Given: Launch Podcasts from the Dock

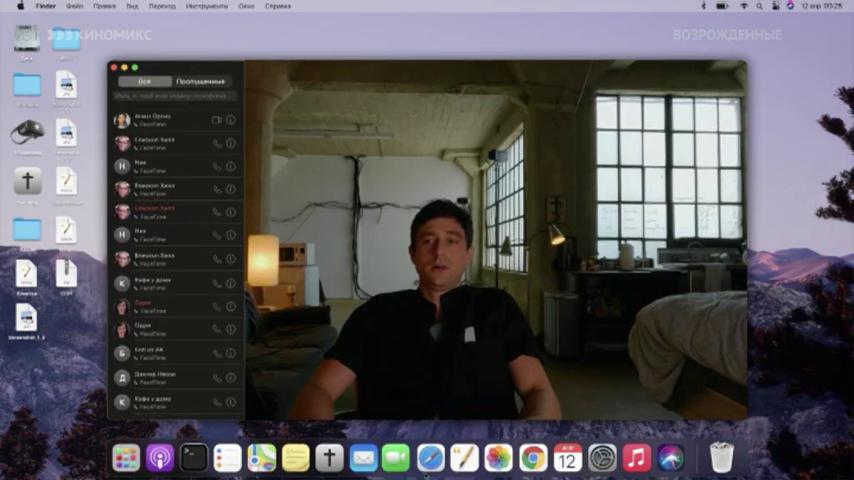Looking at the screenshot, I should click(160, 458).
